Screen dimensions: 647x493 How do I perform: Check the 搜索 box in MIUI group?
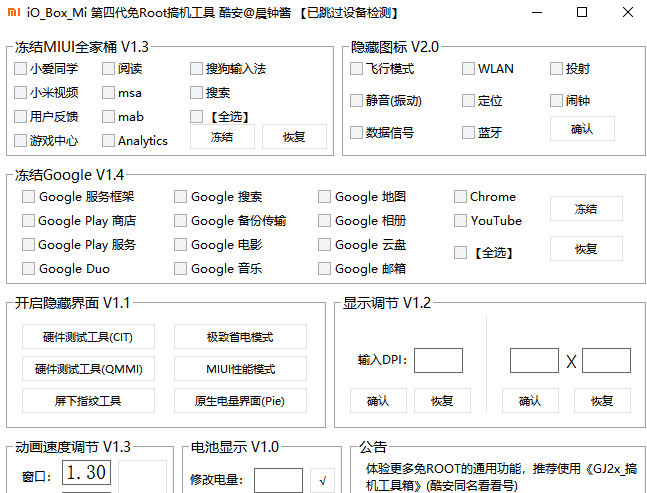(x=196, y=92)
